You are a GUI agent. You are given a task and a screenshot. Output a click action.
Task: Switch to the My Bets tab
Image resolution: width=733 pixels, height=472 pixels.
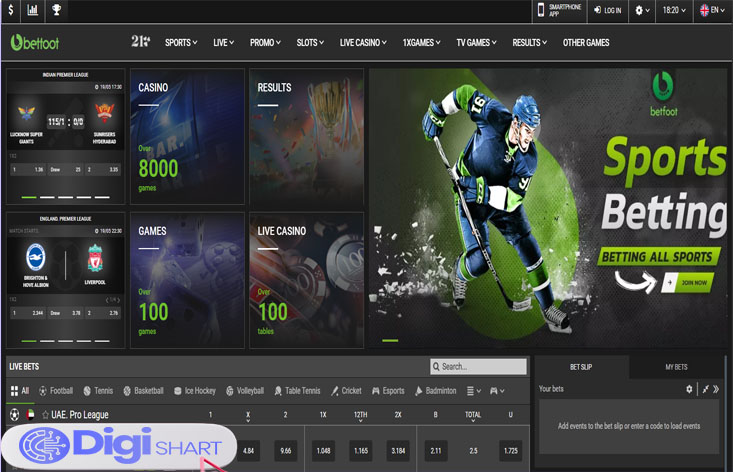676,367
